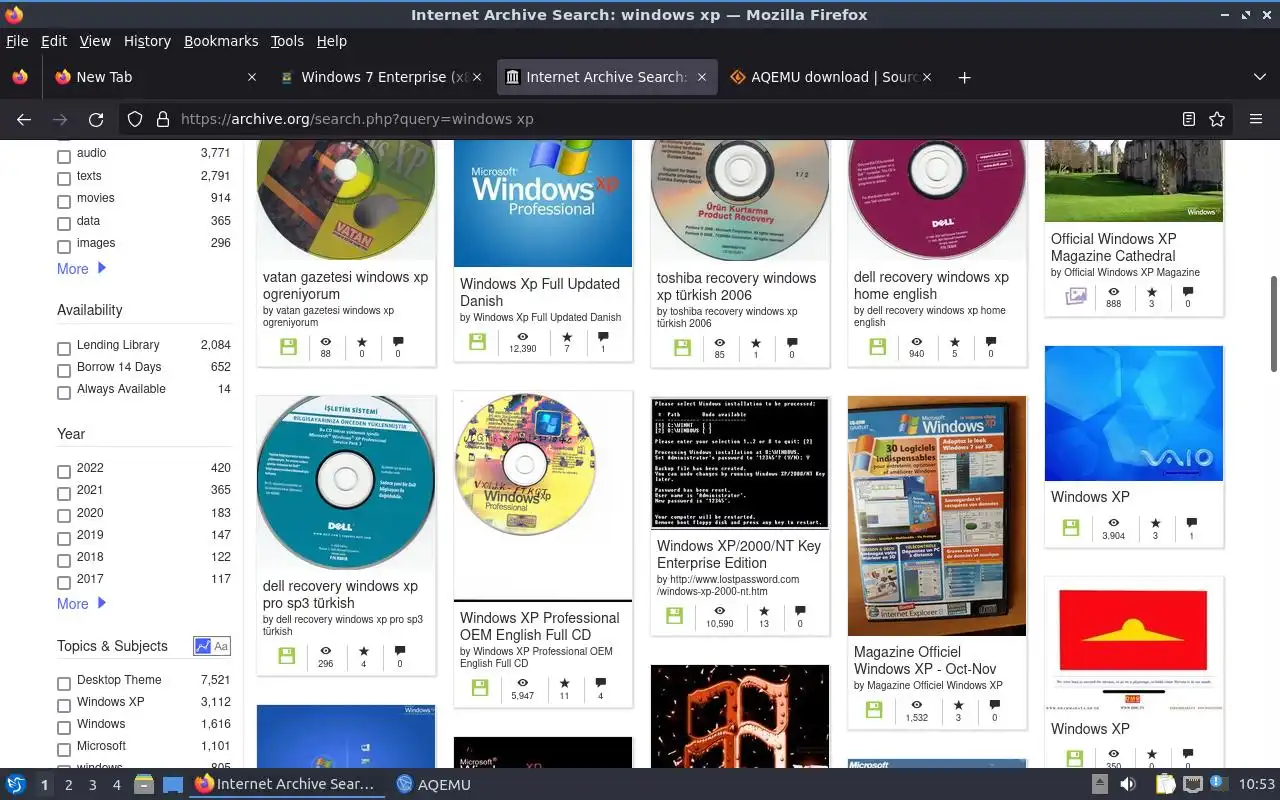Switch topics view to Aa text icon
The width and height of the screenshot is (1280, 800).
click(221, 646)
